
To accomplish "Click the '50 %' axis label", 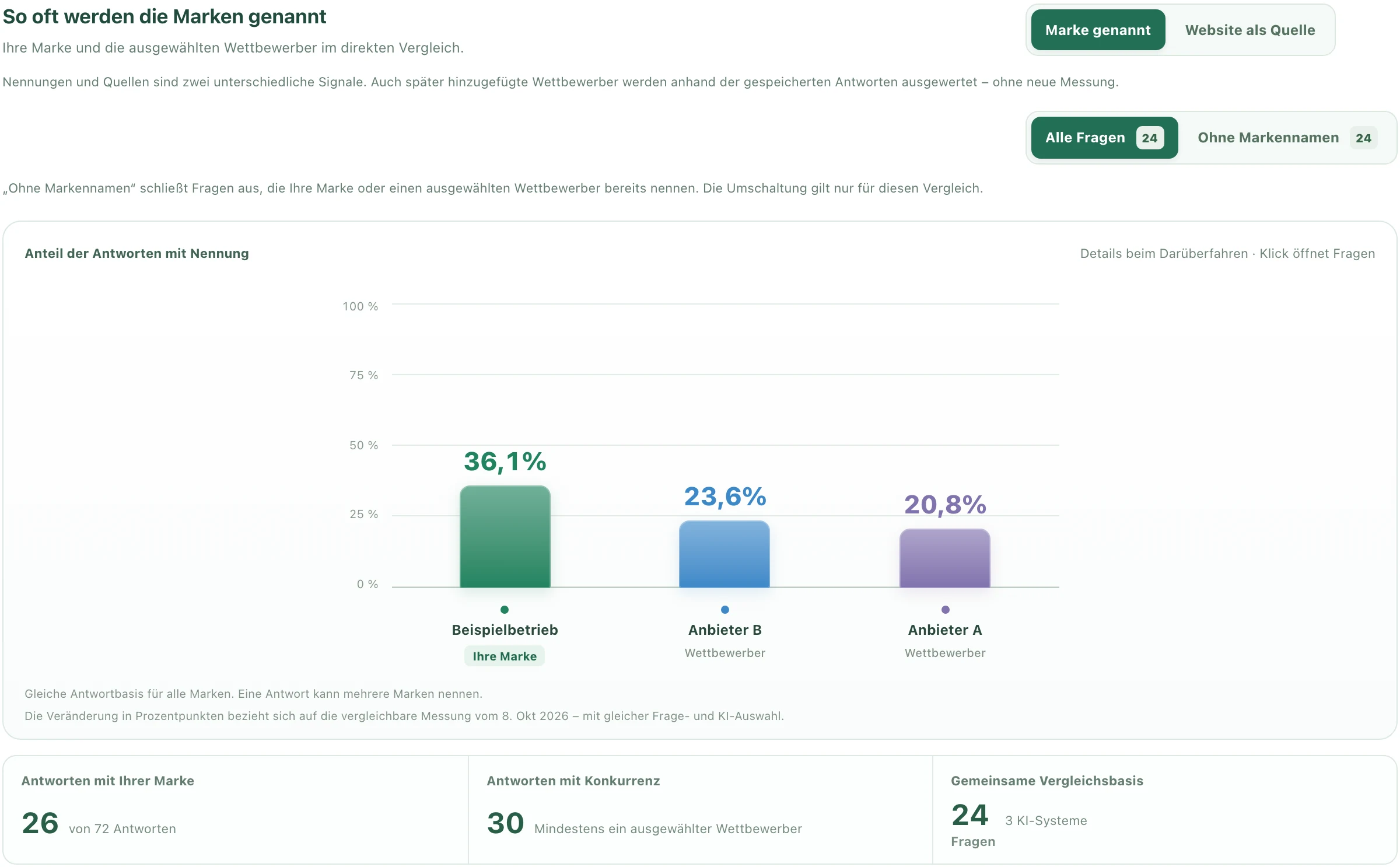I will click(363, 445).
